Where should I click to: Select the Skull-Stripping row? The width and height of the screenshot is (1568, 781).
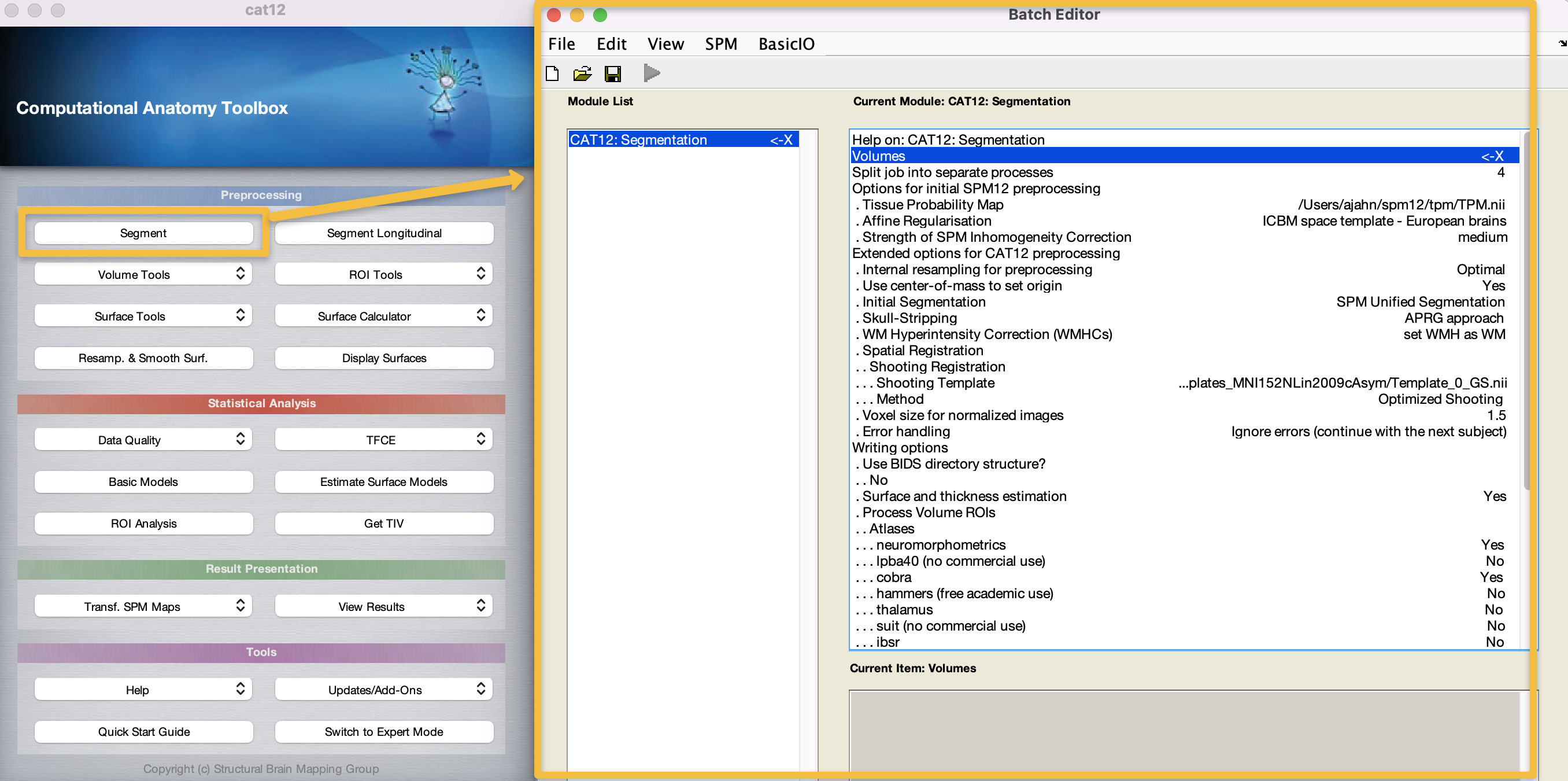[1185, 318]
